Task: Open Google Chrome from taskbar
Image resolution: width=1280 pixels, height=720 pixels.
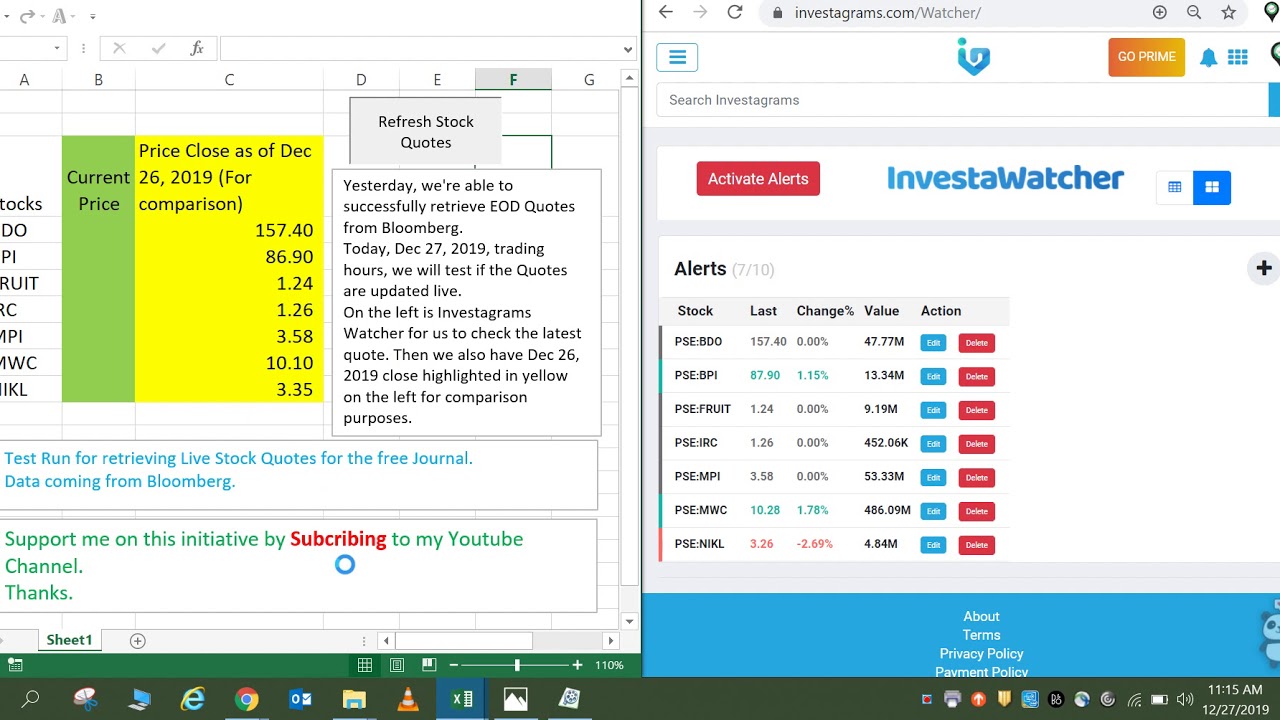Action: pyautogui.click(x=246, y=699)
